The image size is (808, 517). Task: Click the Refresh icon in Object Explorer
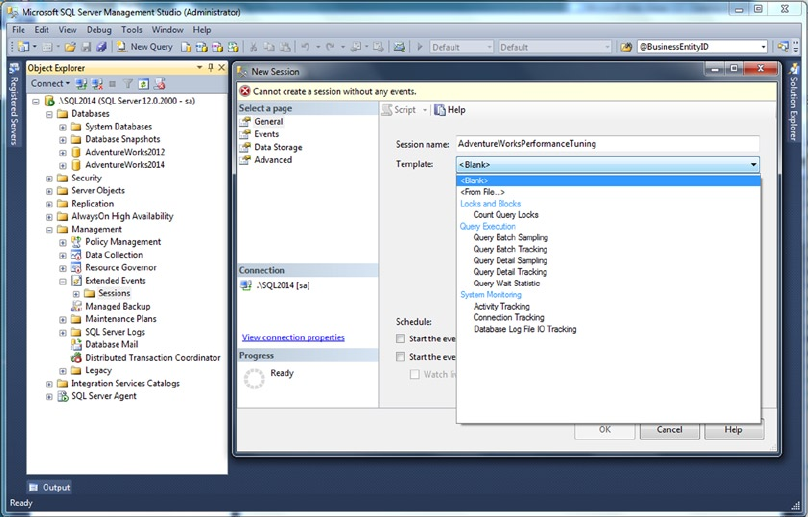coord(143,84)
